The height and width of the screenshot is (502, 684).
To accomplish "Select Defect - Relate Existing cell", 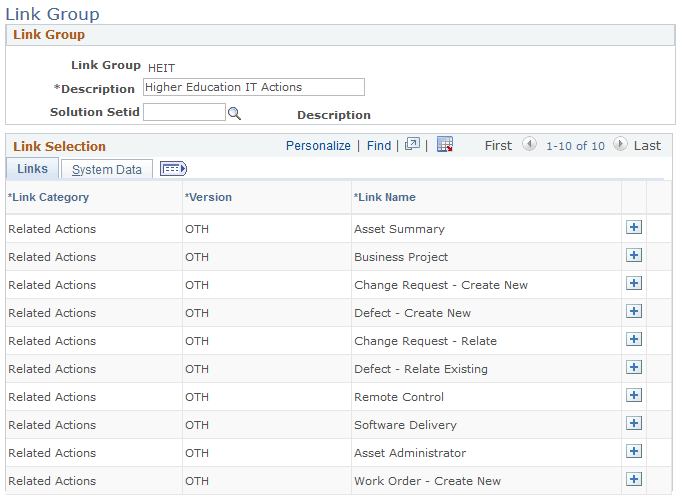I will [421, 369].
